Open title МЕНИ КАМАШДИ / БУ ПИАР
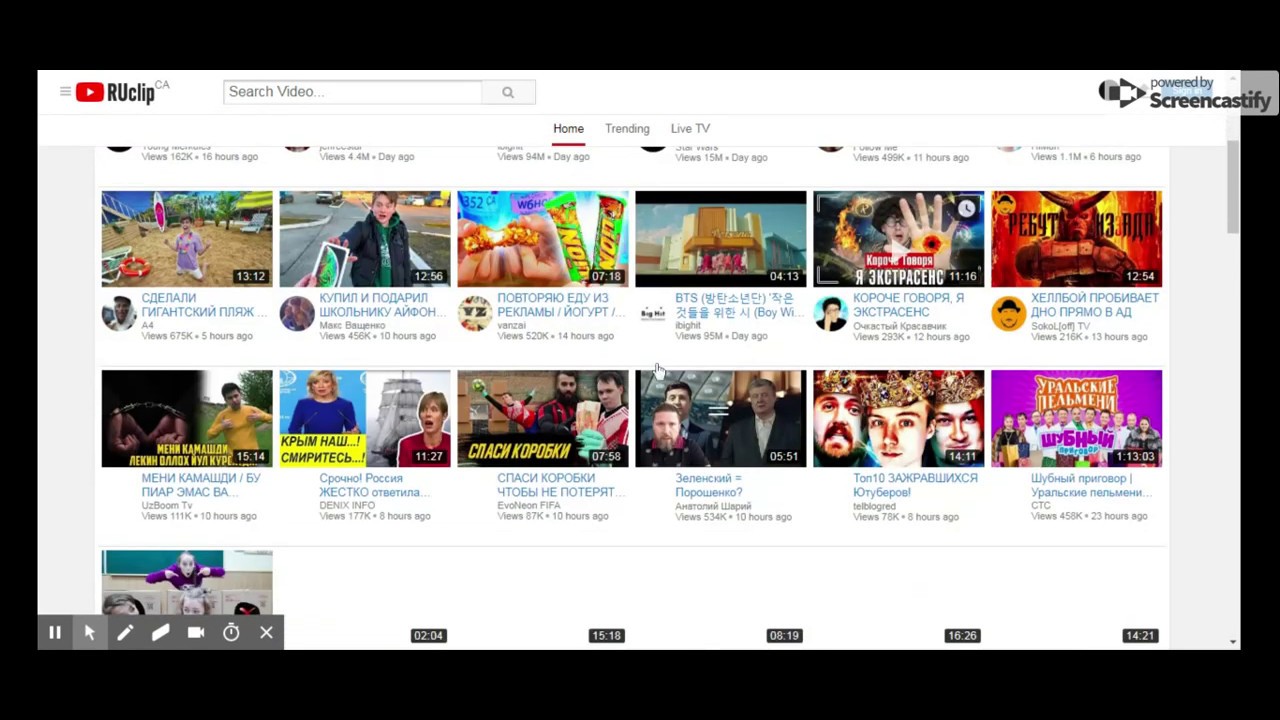 [x=201, y=485]
